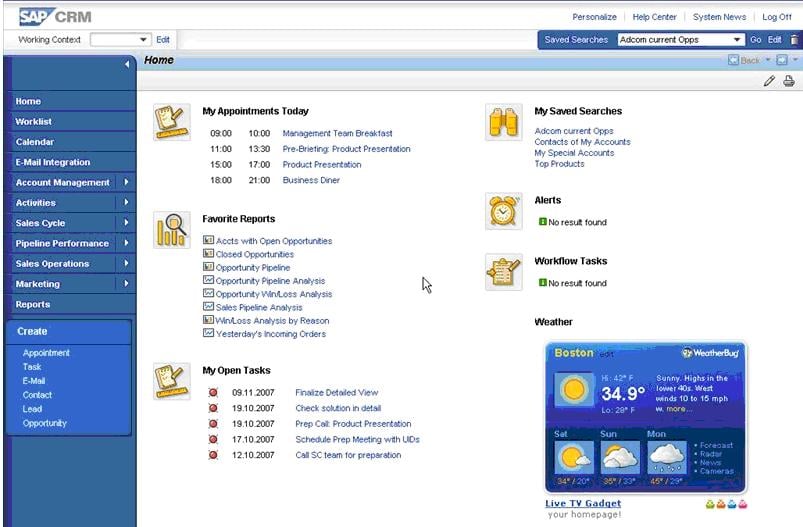The width and height of the screenshot is (803, 527).
Task: Click the Boston weather widget
Action: tap(645, 417)
